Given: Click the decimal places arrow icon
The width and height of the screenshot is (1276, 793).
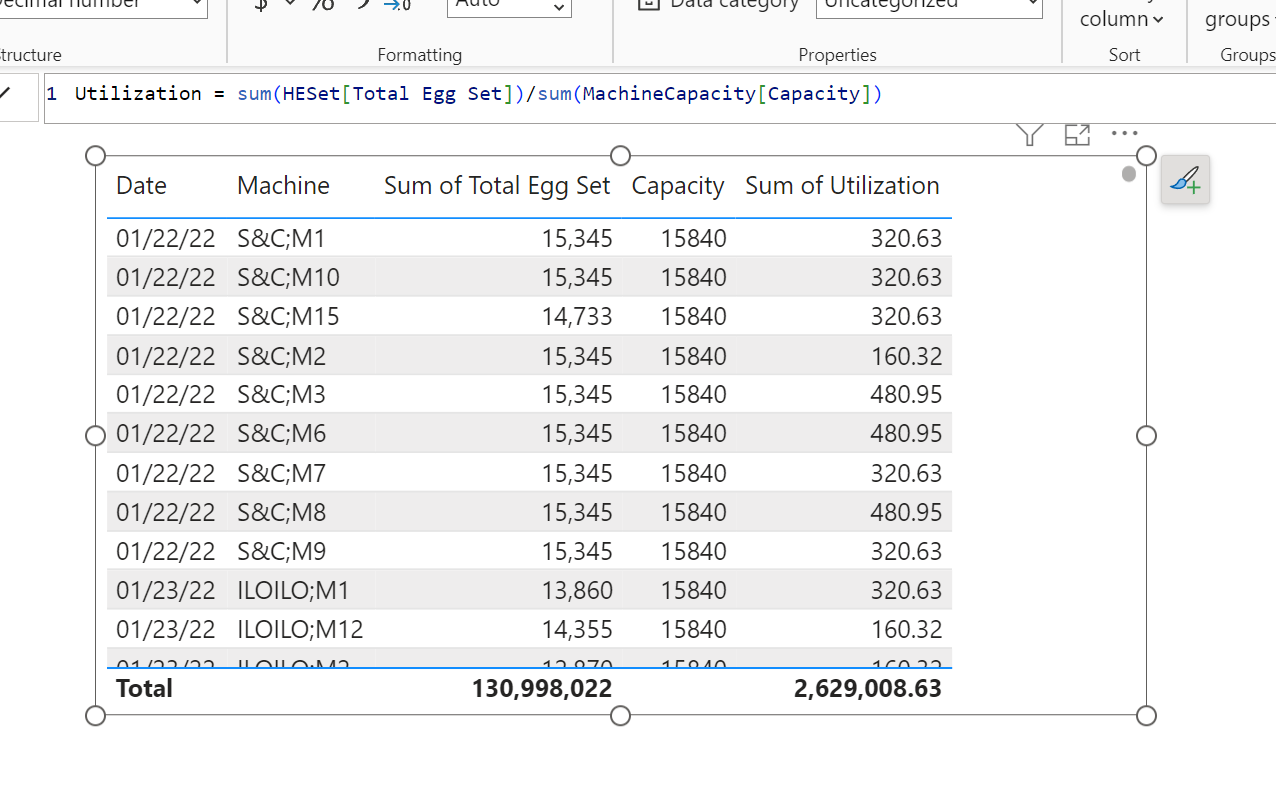Looking at the screenshot, I should click(x=397, y=5).
